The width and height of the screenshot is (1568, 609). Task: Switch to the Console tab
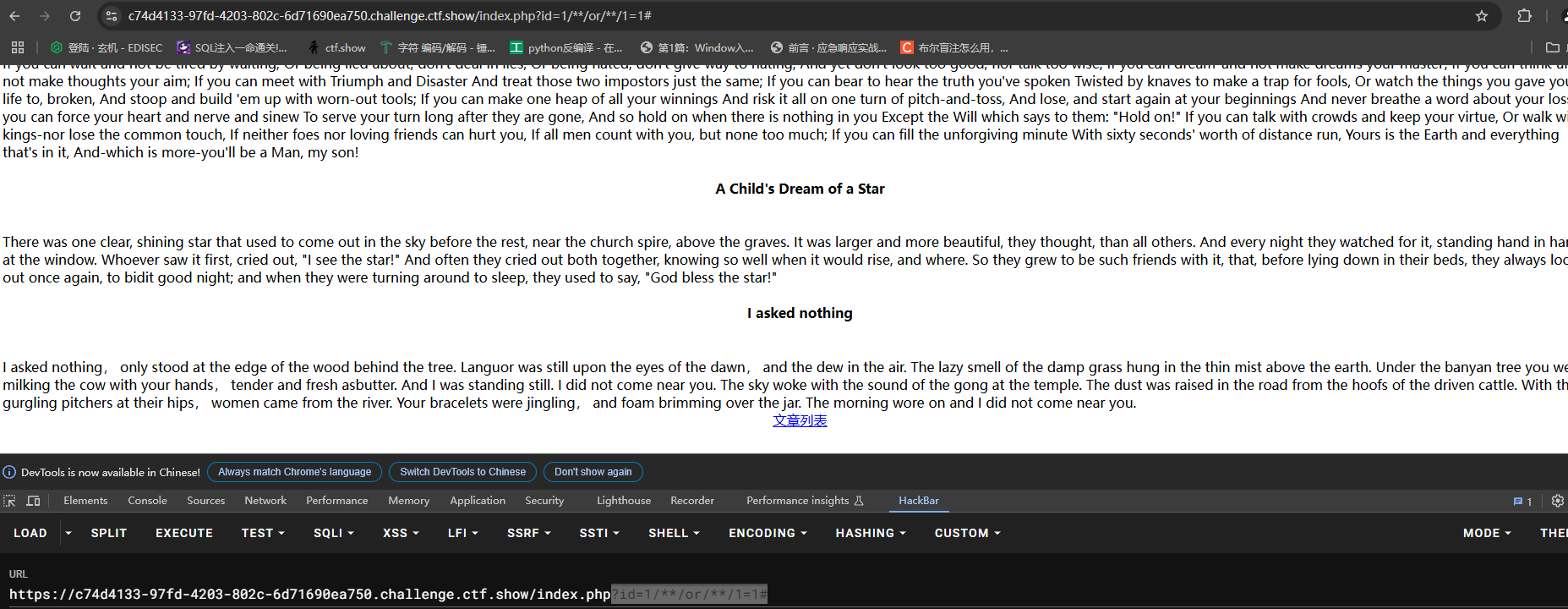(147, 501)
